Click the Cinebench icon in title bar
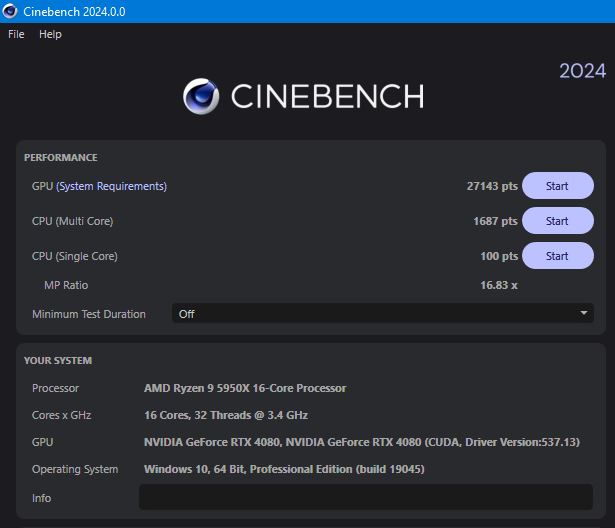The height and width of the screenshot is (528, 615). coord(9,11)
